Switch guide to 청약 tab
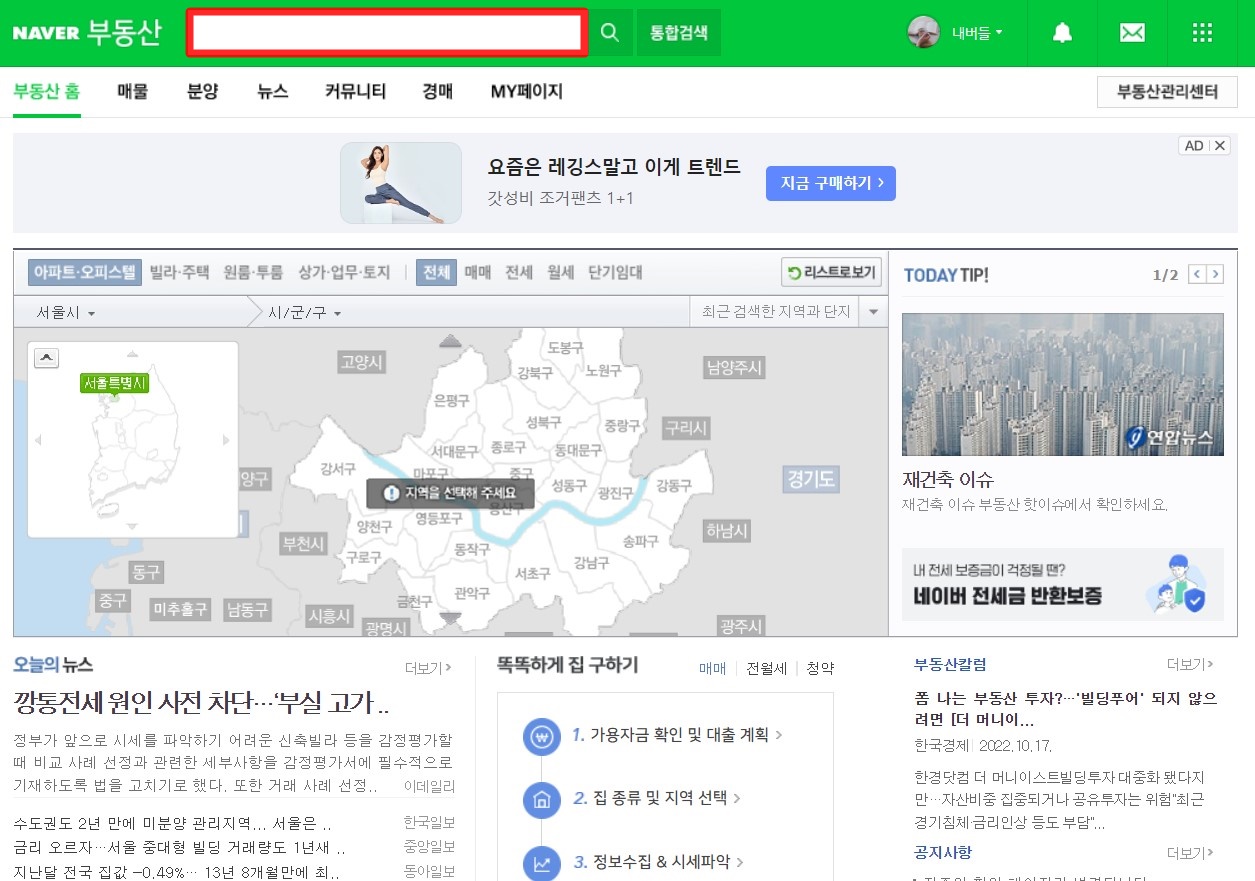The height and width of the screenshot is (881, 1255). [820, 668]
